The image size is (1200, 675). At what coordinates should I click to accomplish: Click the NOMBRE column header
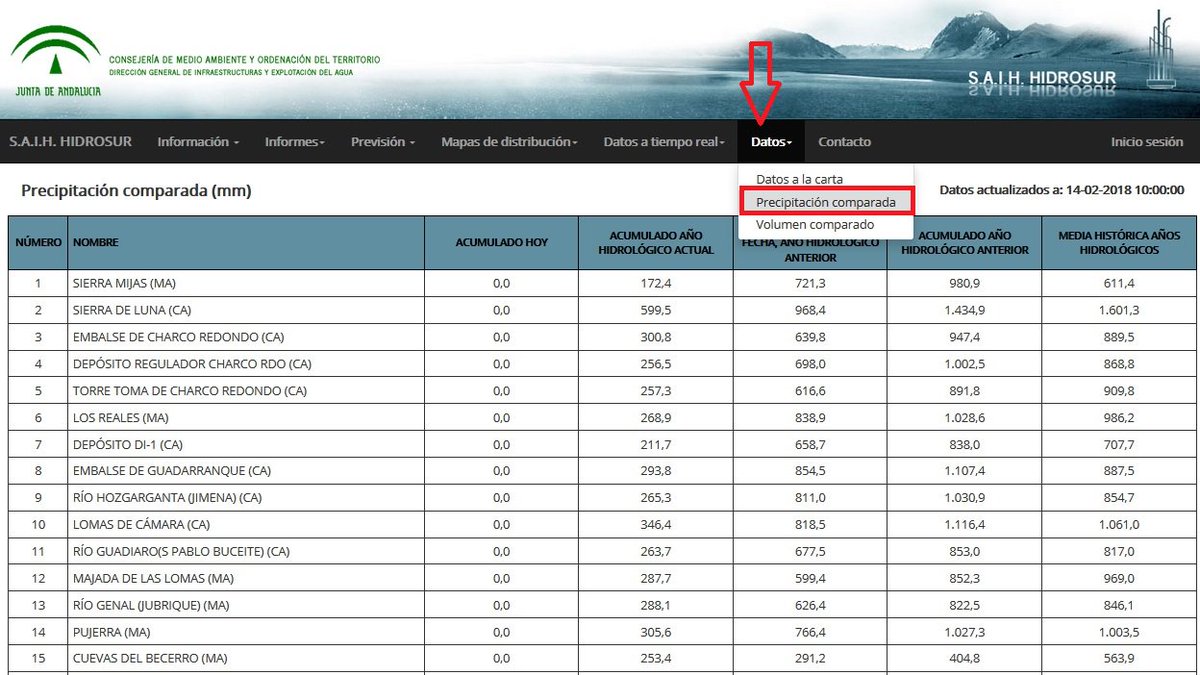click(x=246, y=243)
